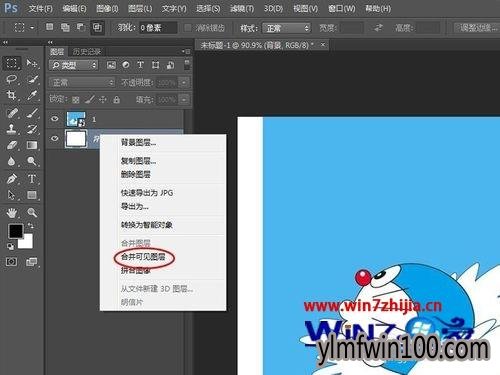Turn layer filtering switch on or off
This screenshot has height=375, width=500.
click(x=187, y=64)
